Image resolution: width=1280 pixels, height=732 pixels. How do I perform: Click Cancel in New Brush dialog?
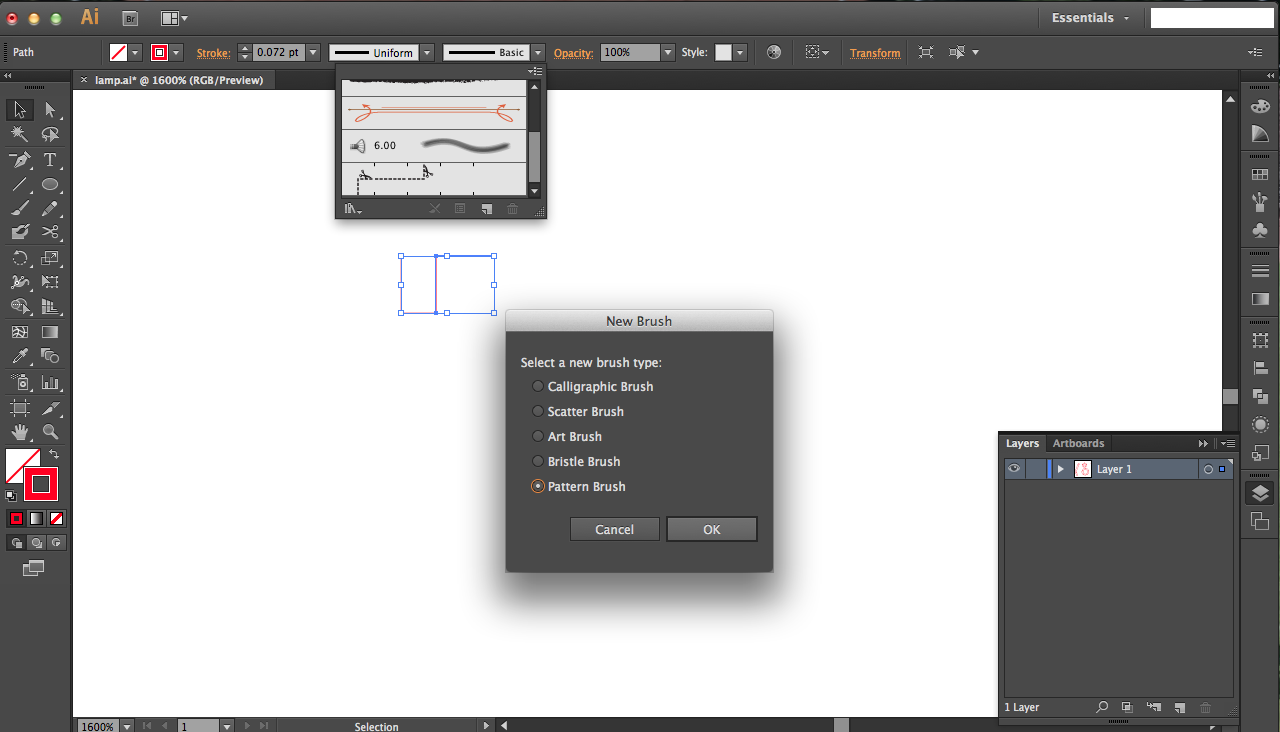614,529
